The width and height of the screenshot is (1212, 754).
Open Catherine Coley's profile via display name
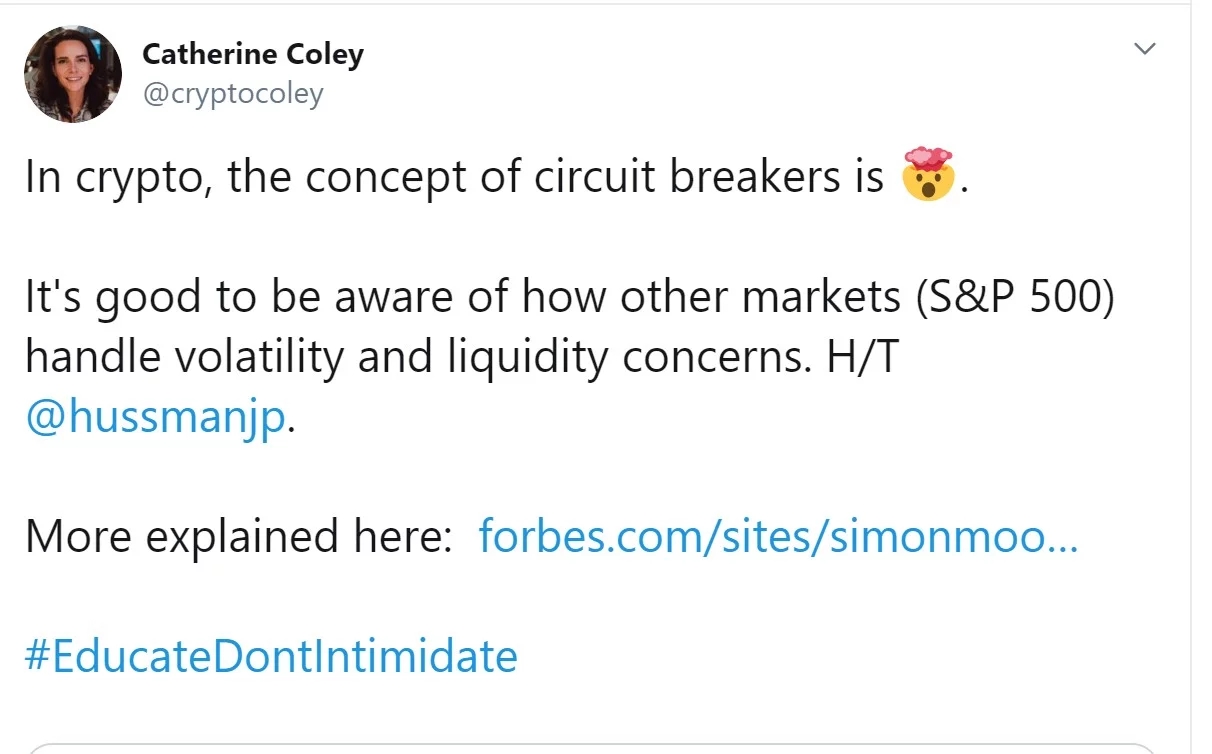[253, 54]
